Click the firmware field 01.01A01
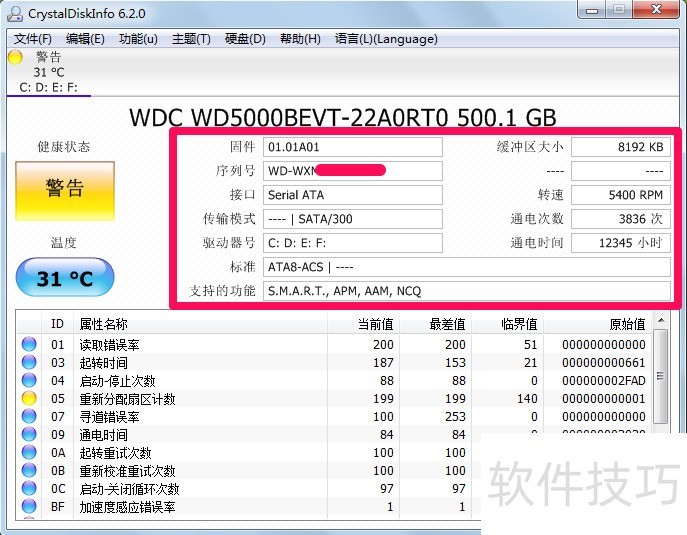This screenshot has height=535, width=687. [353, 147]
